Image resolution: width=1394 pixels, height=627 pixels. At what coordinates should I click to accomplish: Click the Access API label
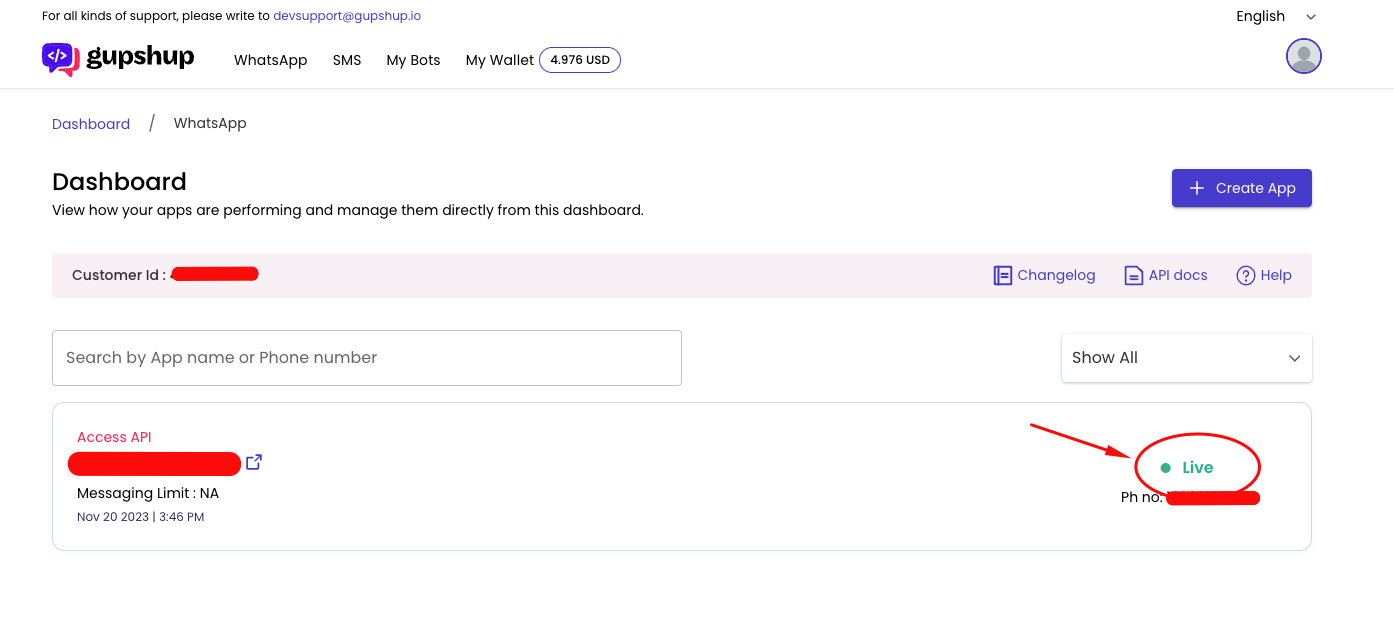click(114, 437)
